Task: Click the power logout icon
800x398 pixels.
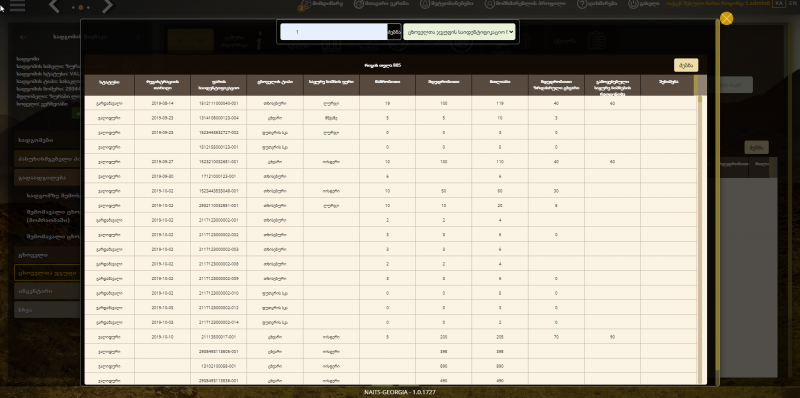Action: (x=633, y=4)
